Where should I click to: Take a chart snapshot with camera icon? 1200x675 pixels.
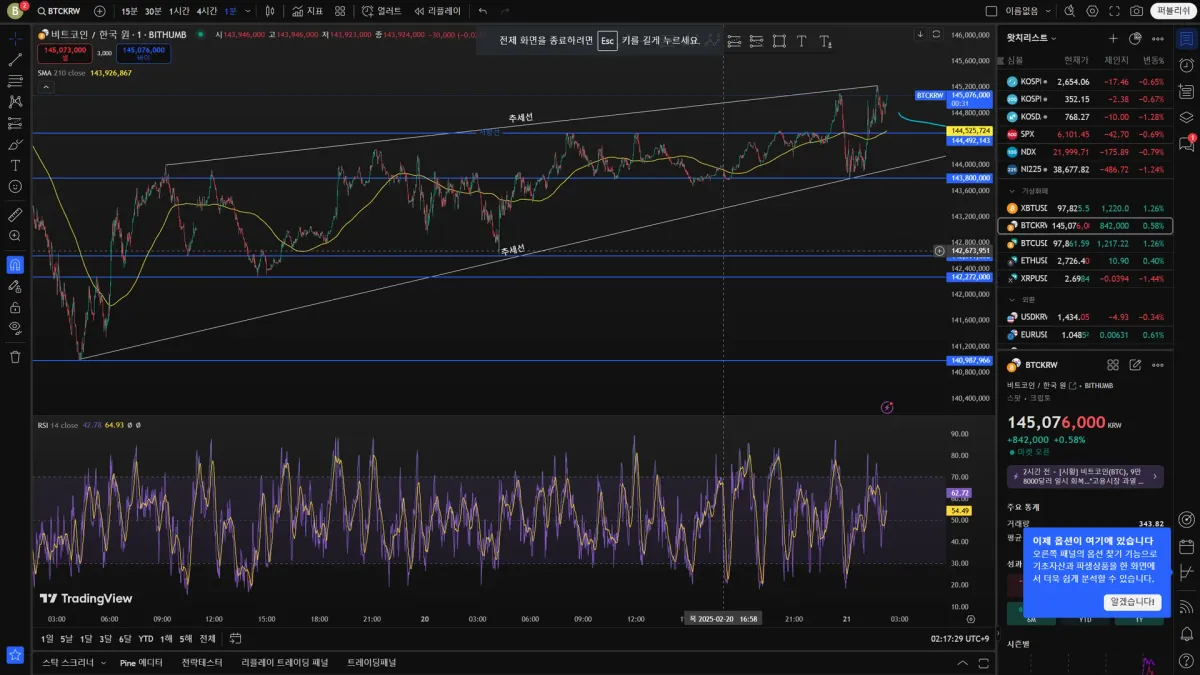[1136, 11]
